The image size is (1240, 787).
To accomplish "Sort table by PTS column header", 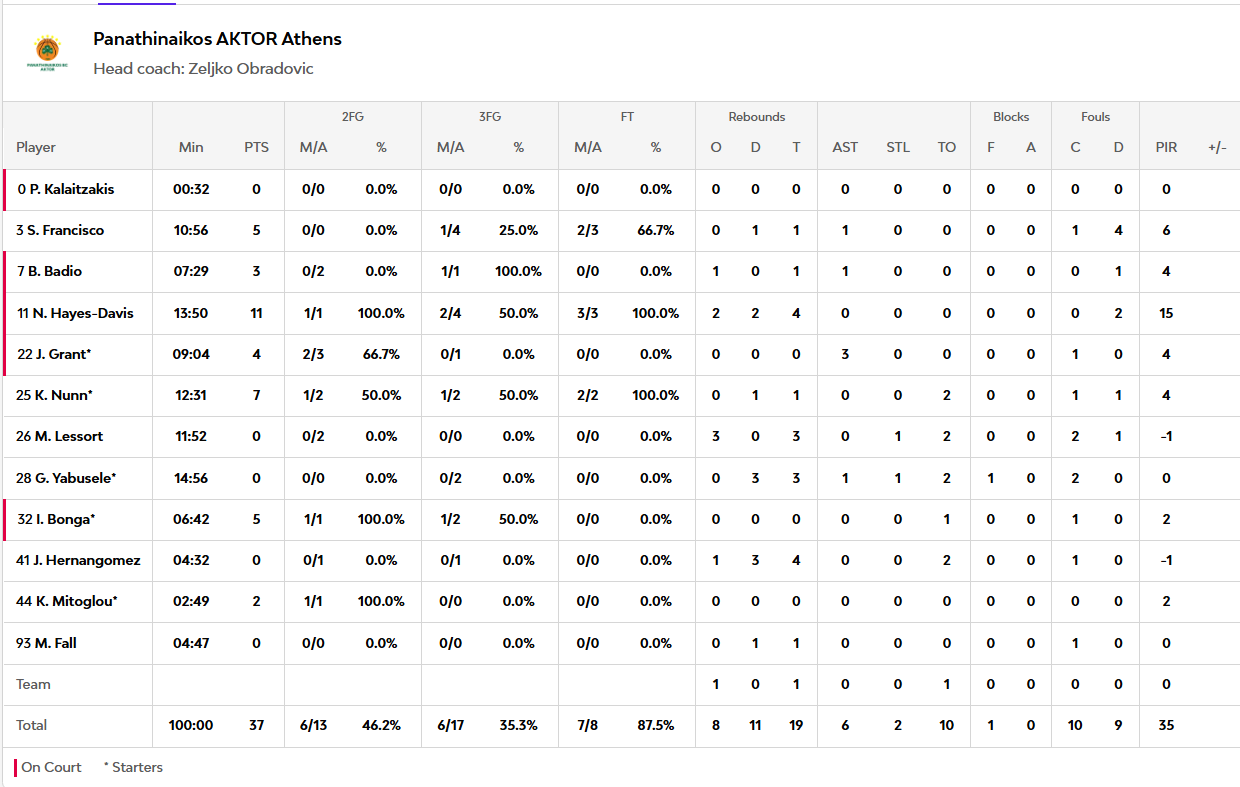I will pos(257,147).
